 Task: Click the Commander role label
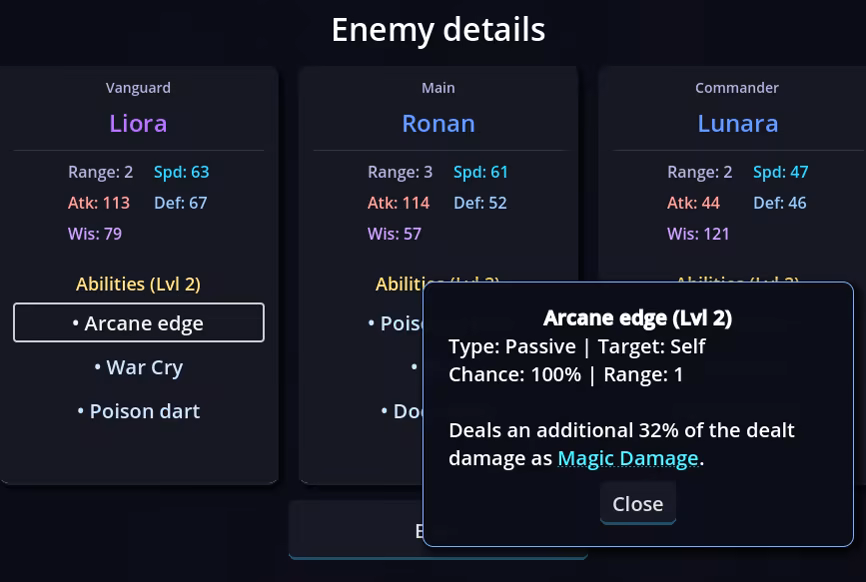pos(737,88)
